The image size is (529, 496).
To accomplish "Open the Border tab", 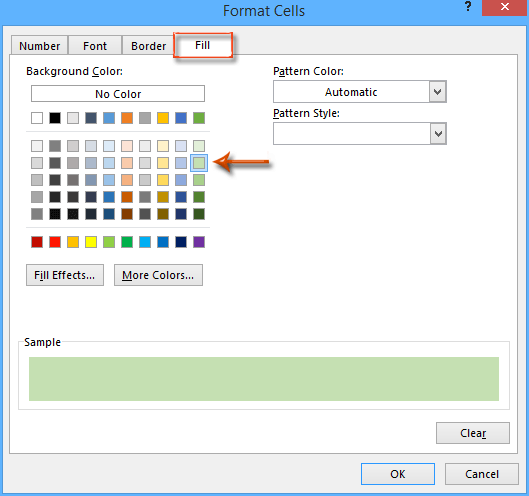I will tap(148, 46).
